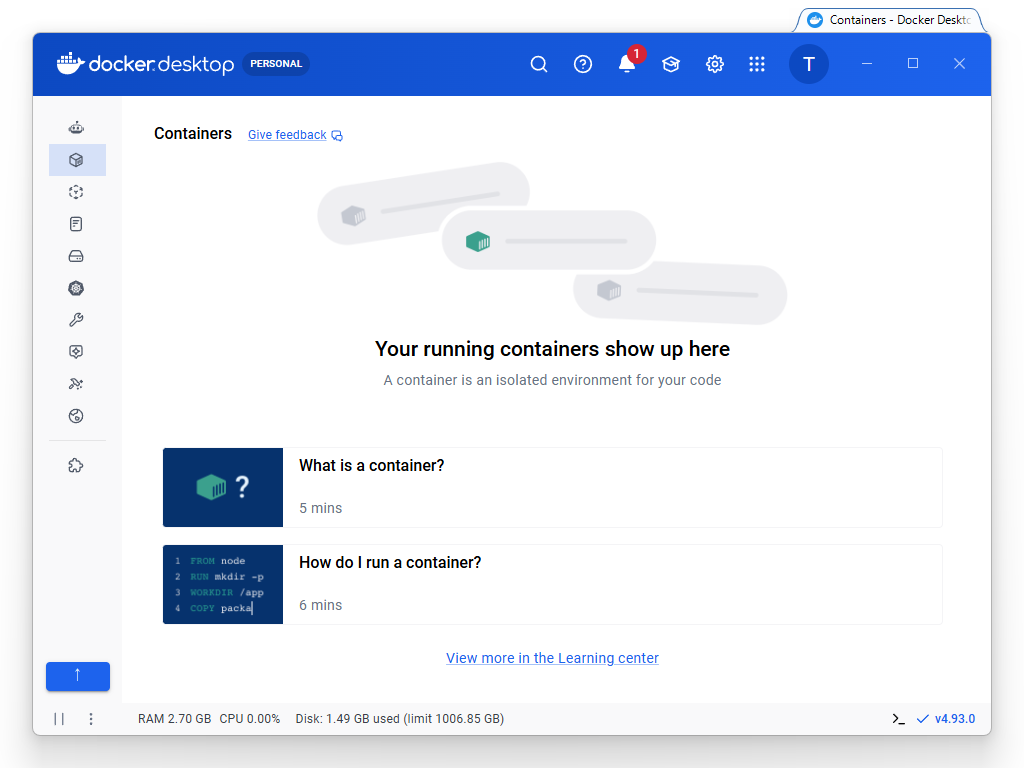This screenshot has width=1024, height=768.
Task: Open View more in the Learning center link
Action: 552,658
